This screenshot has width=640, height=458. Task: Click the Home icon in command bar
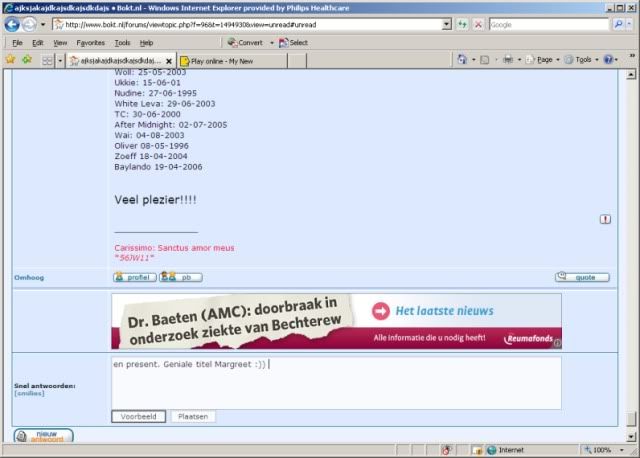462,60
